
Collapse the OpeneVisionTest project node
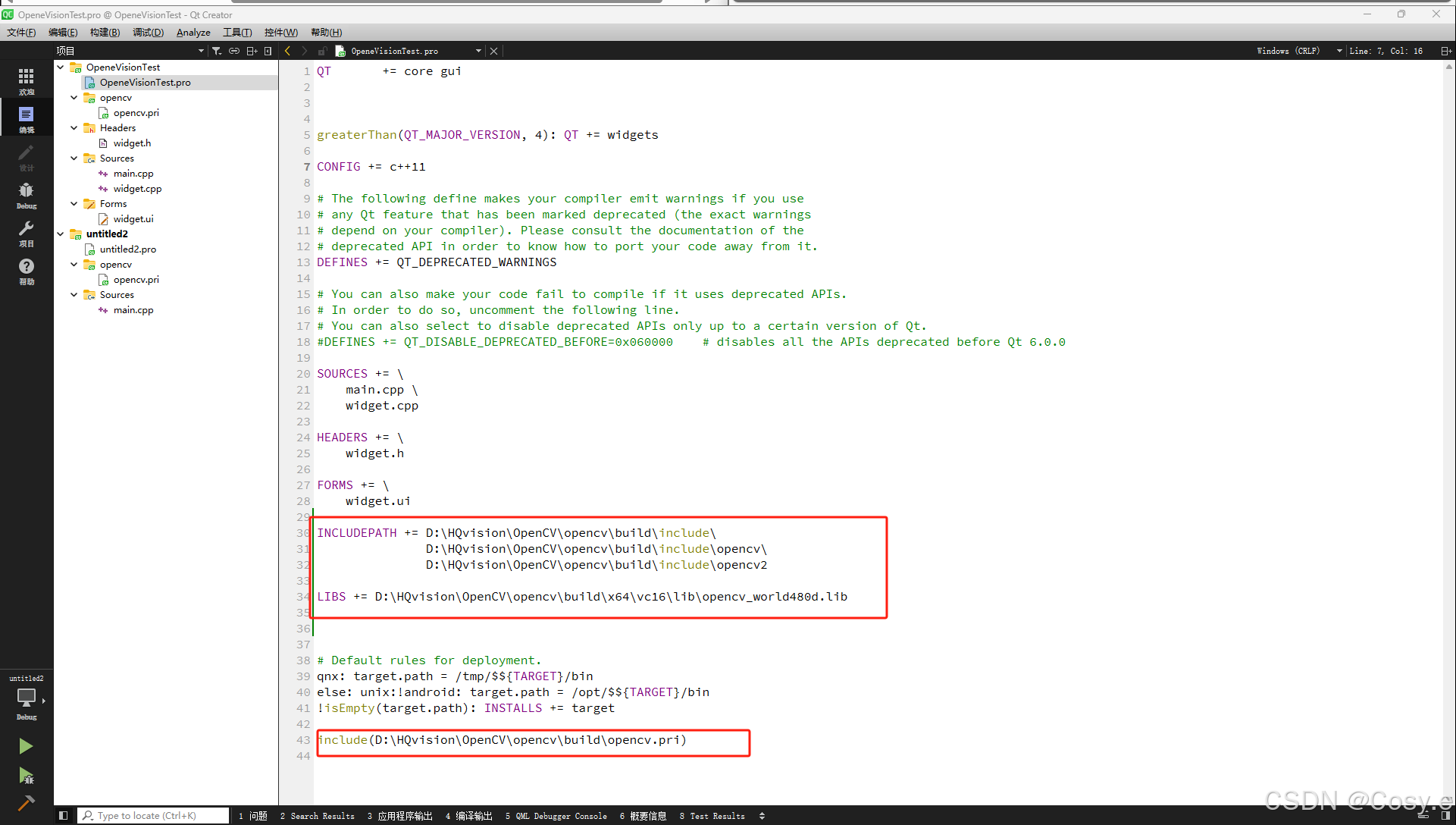click(61, 67)
